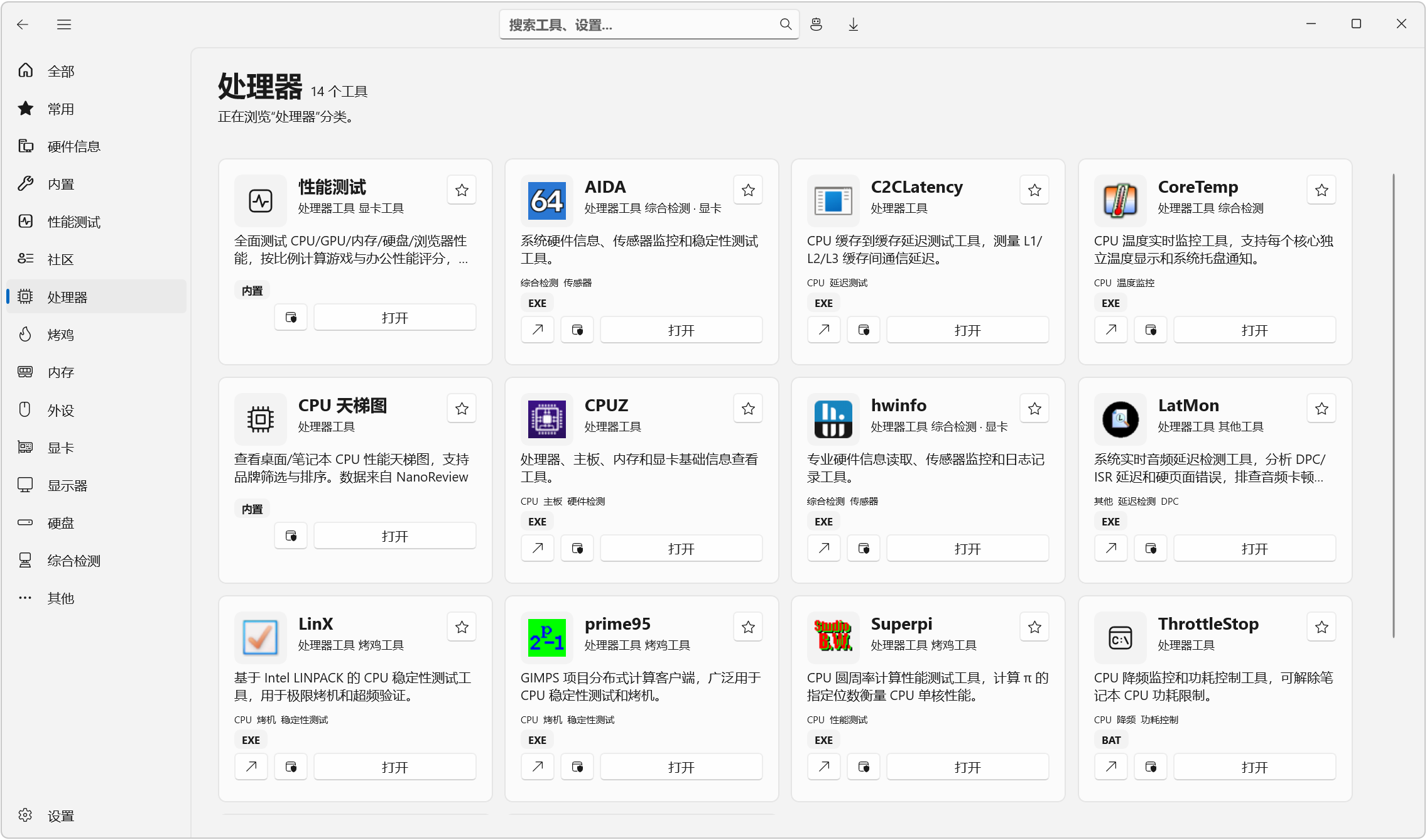
Task: Toggle the hamburger navigation menu
Action: [64, 24]
